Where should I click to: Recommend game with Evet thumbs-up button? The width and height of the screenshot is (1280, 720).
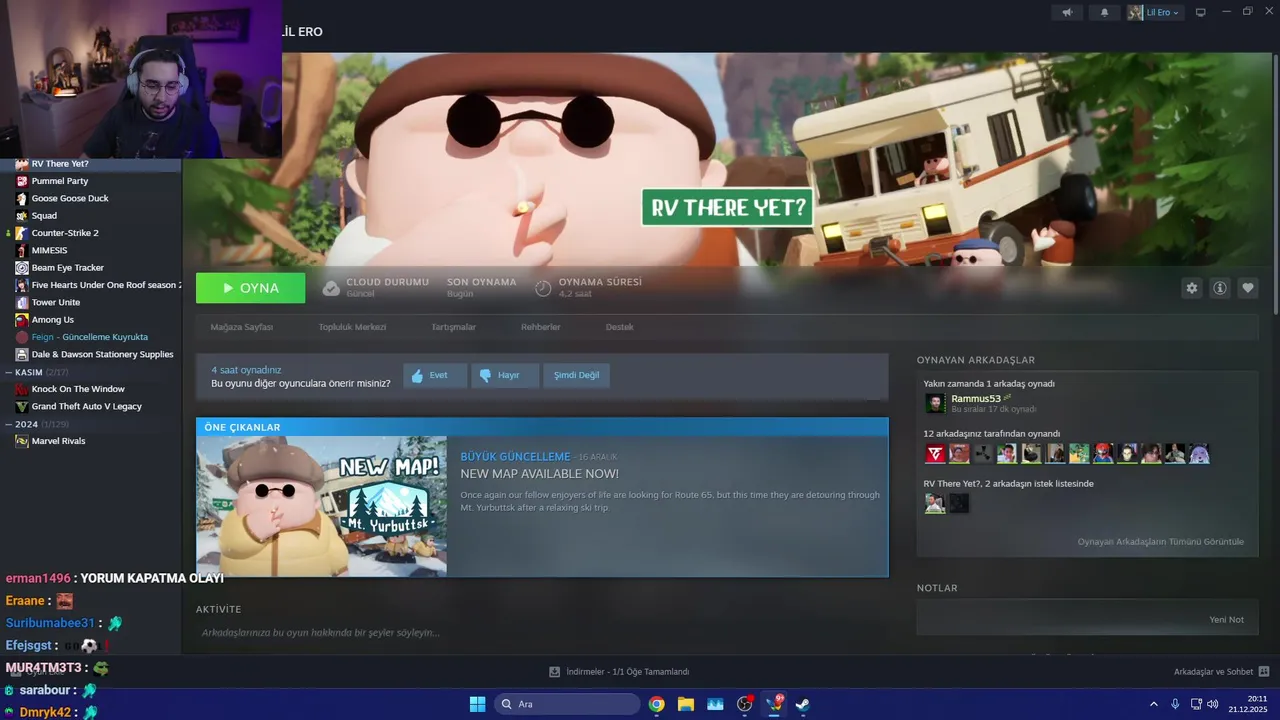click(x=435, y=375)
